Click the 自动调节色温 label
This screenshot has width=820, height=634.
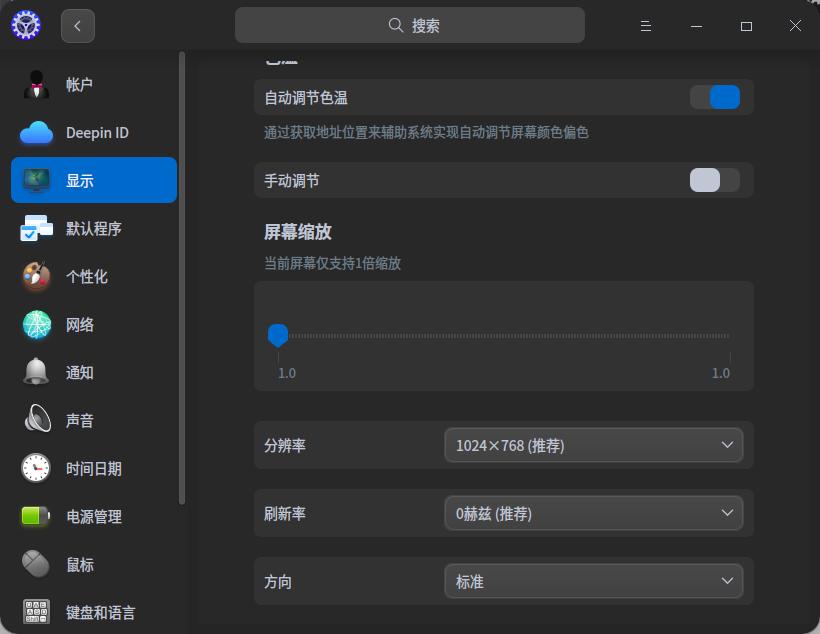(x=306, y=98)
